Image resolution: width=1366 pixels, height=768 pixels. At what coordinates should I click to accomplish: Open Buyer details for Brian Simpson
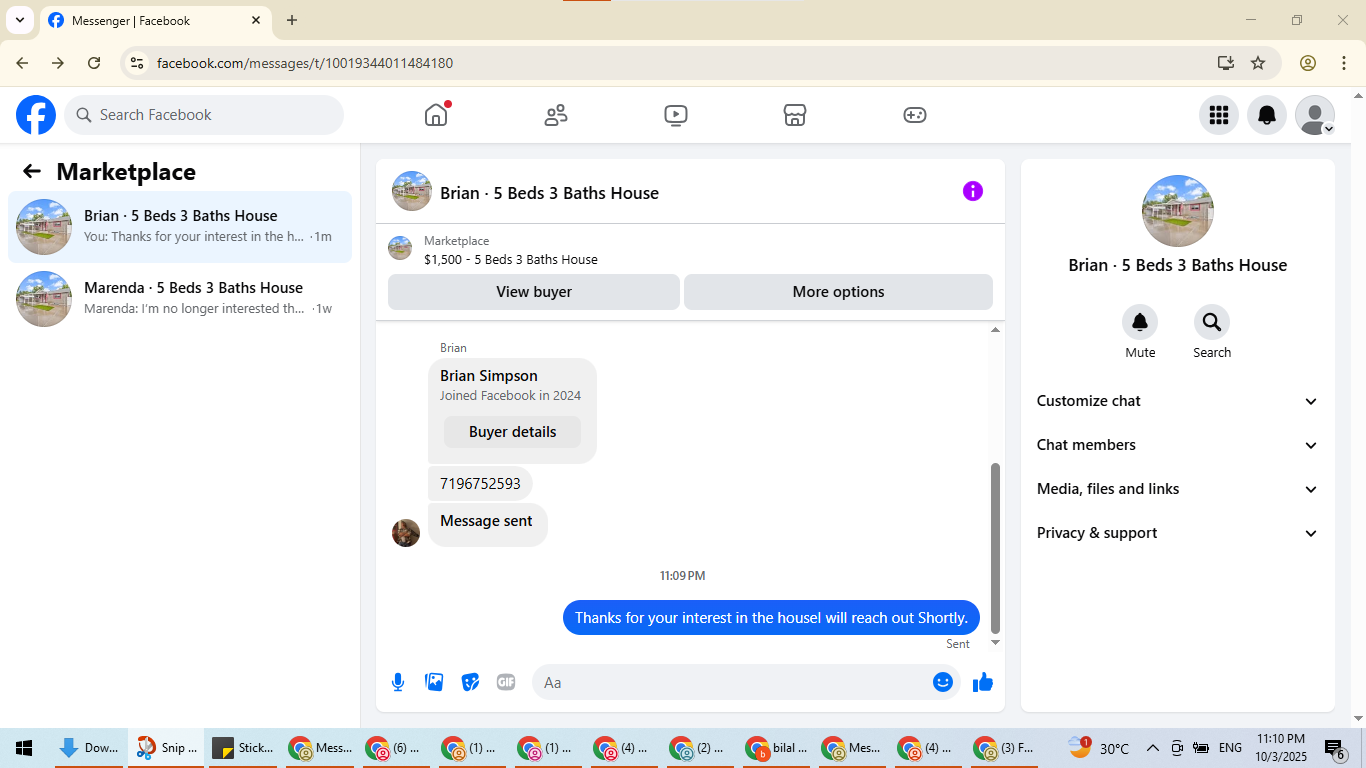(x=512, y=432)
